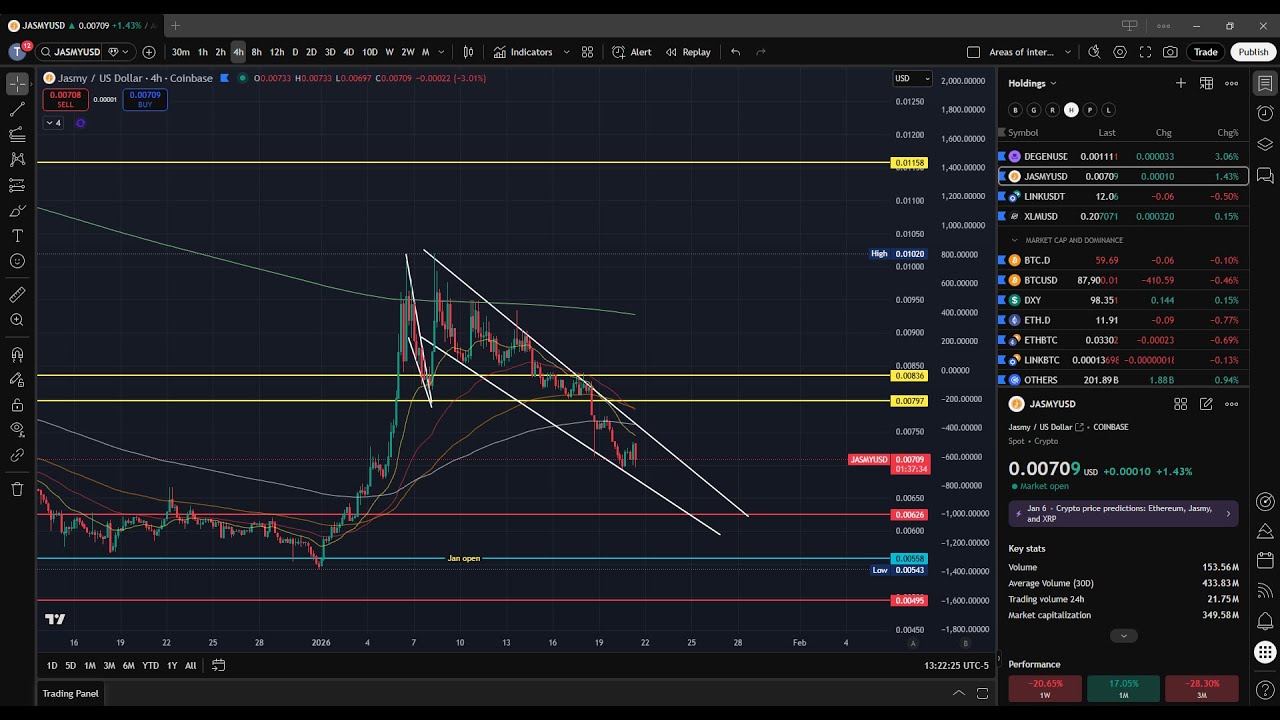Create an Alert from the toolbar

pyautogui.click(x=632, y=52)
